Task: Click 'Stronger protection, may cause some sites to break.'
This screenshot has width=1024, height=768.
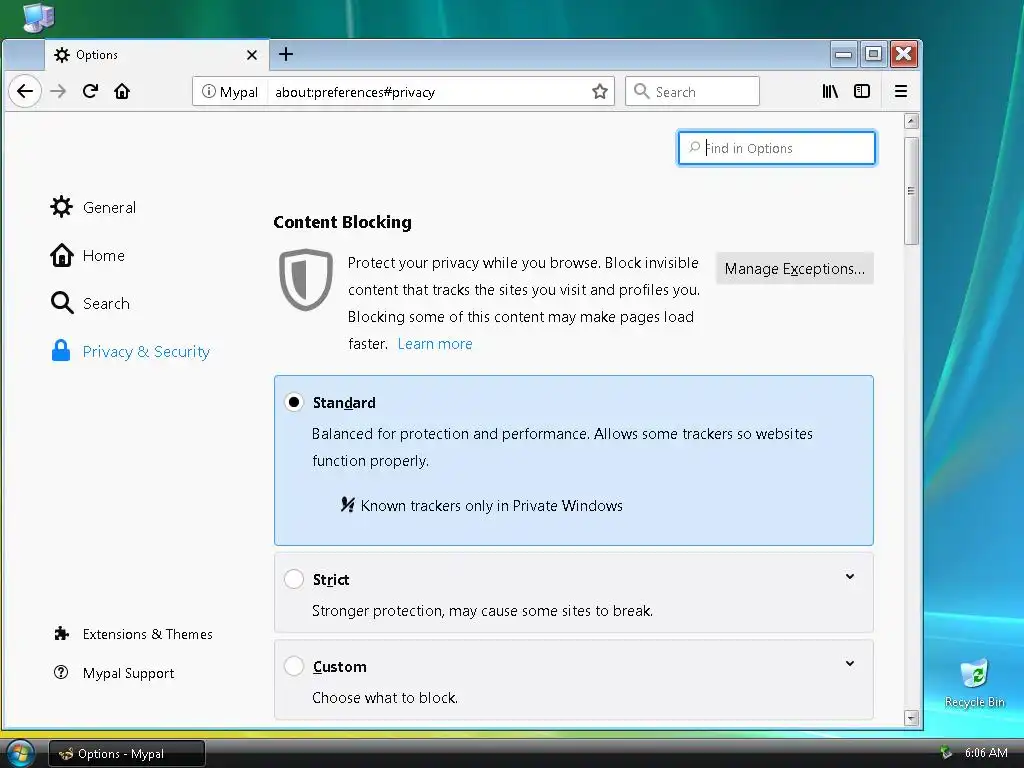Action: click(x=482, y=611)
